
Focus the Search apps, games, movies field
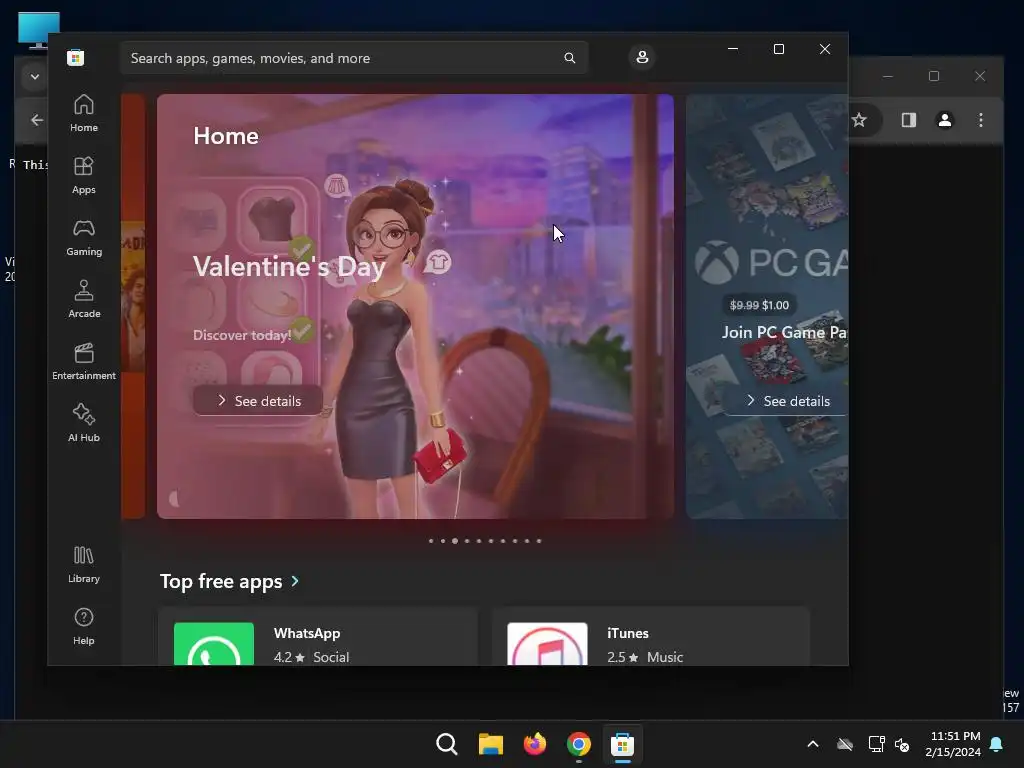(x=354, y=58)
